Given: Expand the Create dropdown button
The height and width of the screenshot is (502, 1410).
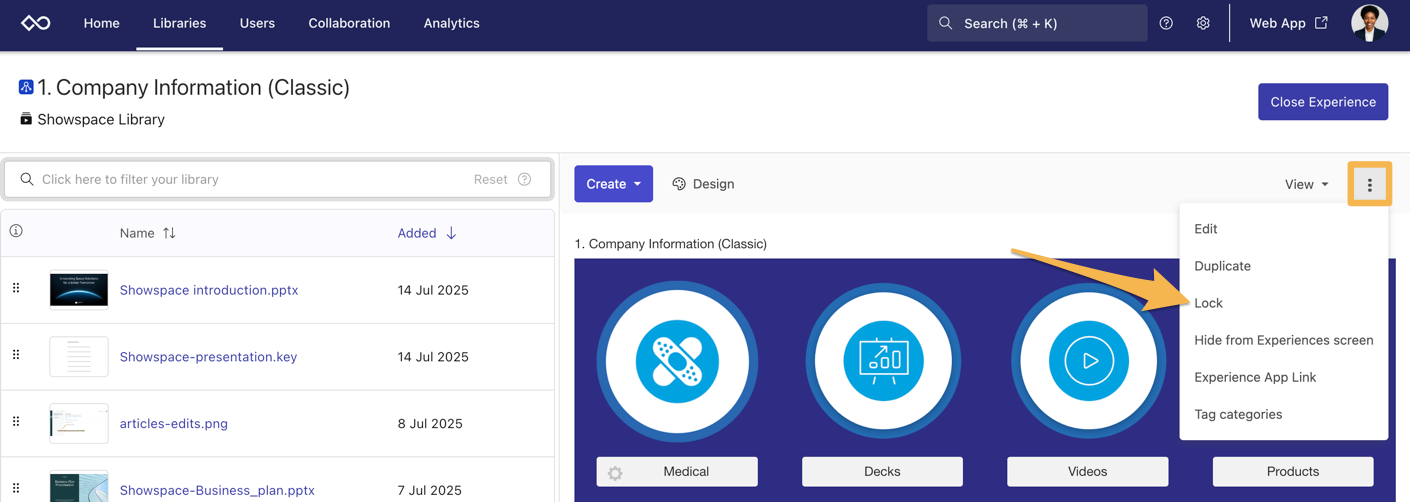Looking at the screenshot, I should coord(613,184).
